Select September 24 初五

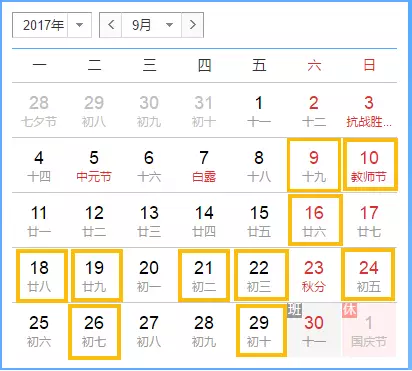(x=368, y=275)
